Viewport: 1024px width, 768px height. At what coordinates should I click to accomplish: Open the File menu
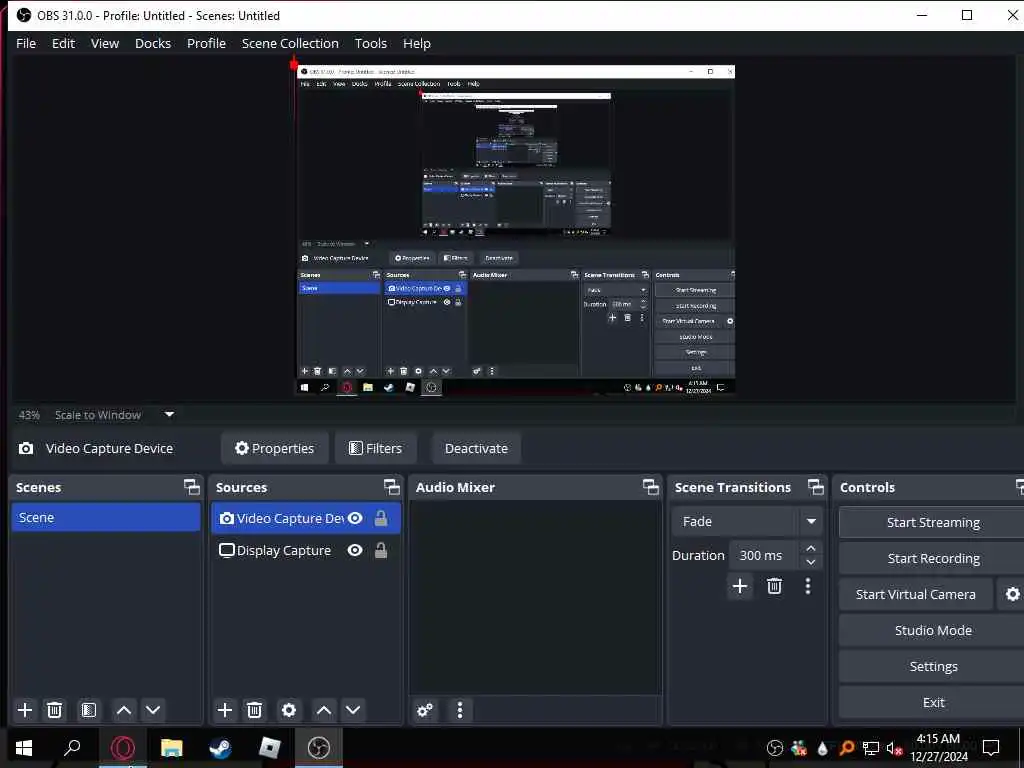pyautogui.click(x=26, y=43)
